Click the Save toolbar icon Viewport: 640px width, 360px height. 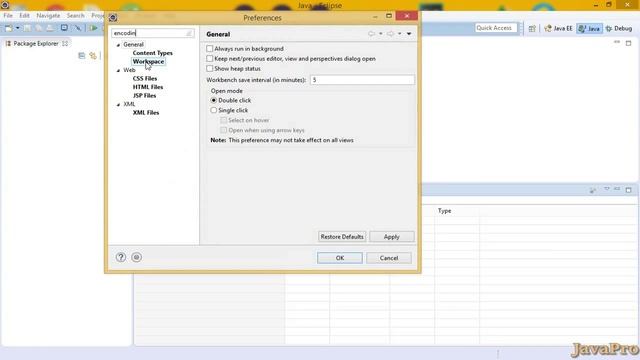(27, 28)
